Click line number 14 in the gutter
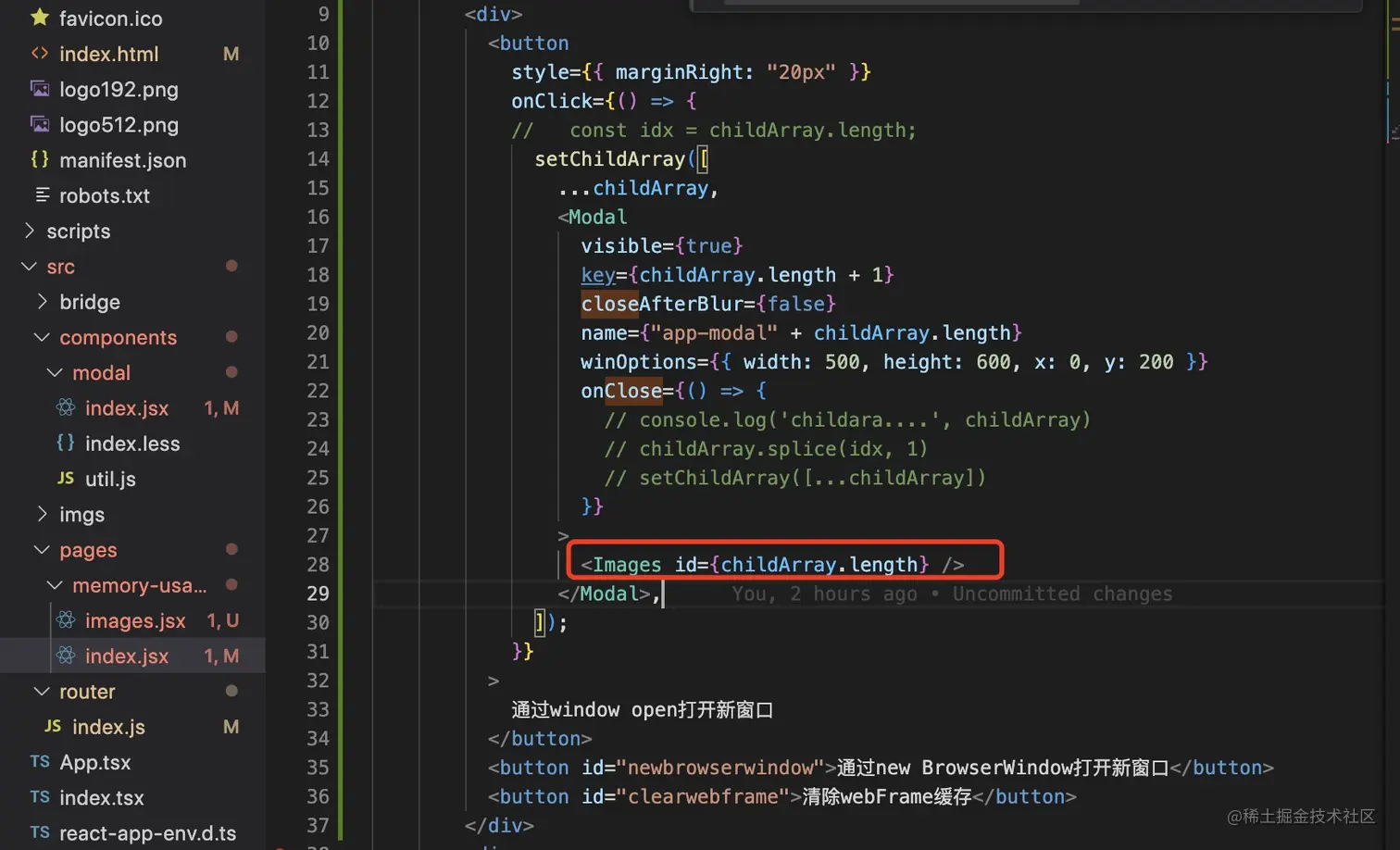 318,159
